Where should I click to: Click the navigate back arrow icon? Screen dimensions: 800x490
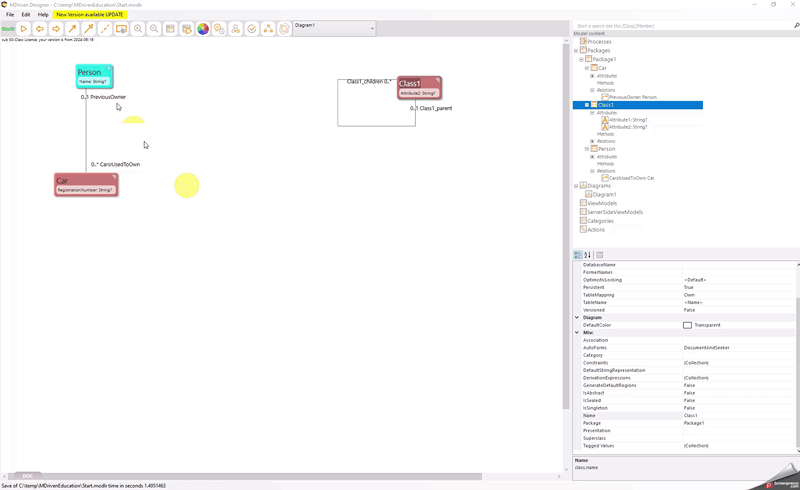[x=40, y=29]
